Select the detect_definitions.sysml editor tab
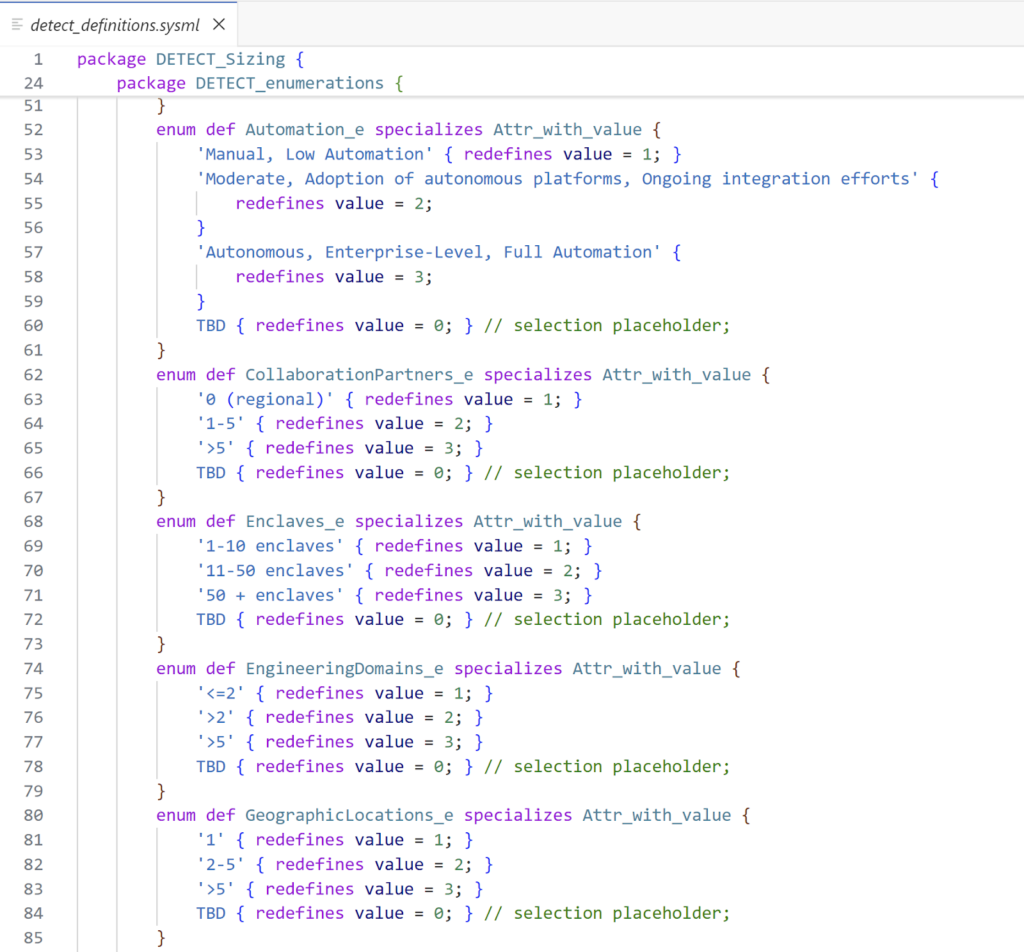1024x952 pixels. (115, 24)
